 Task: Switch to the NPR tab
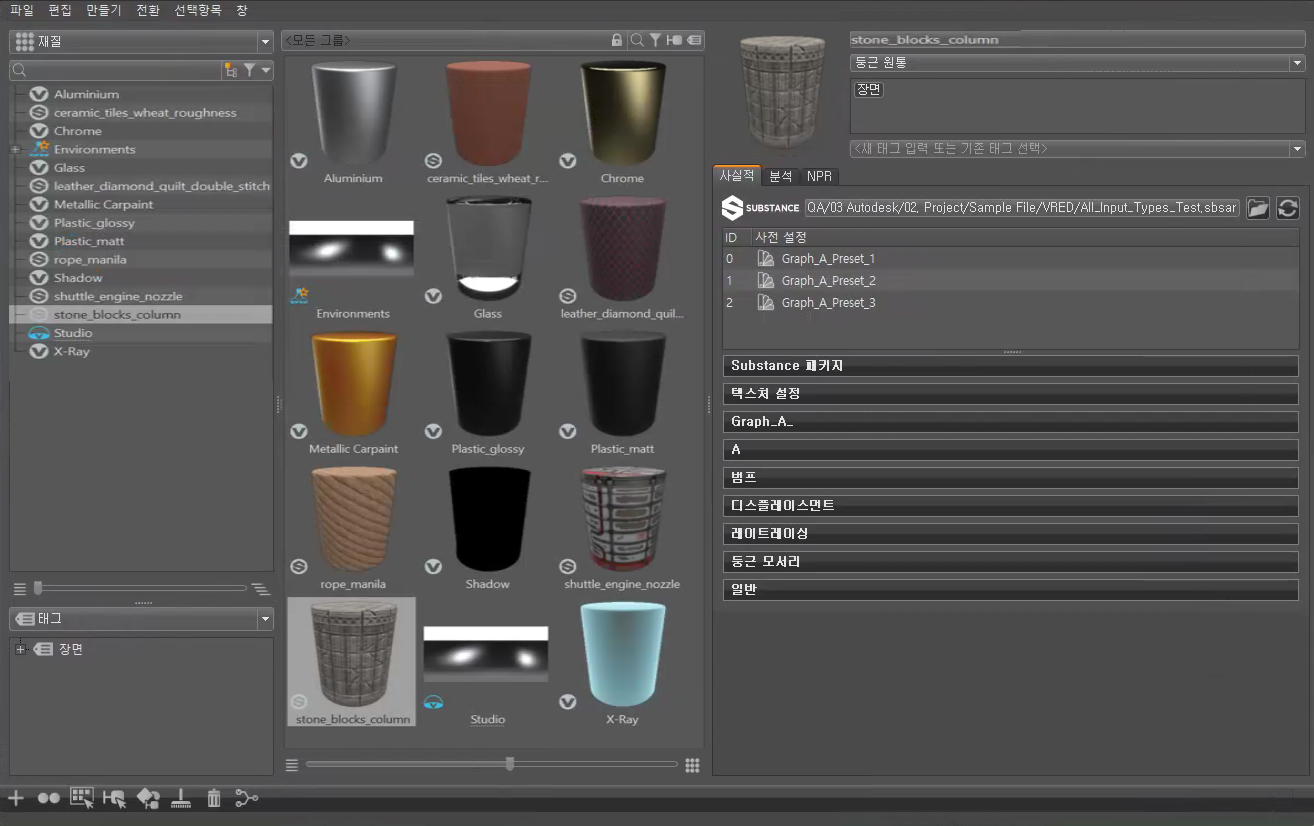tap(819, 176)
